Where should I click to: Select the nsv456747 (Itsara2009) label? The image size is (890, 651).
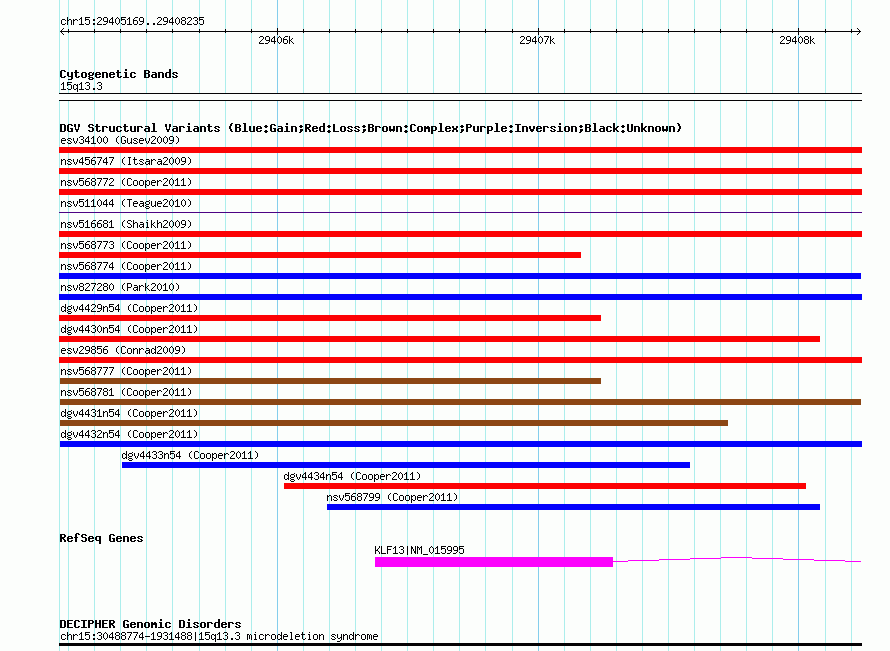tap(126, 161)
